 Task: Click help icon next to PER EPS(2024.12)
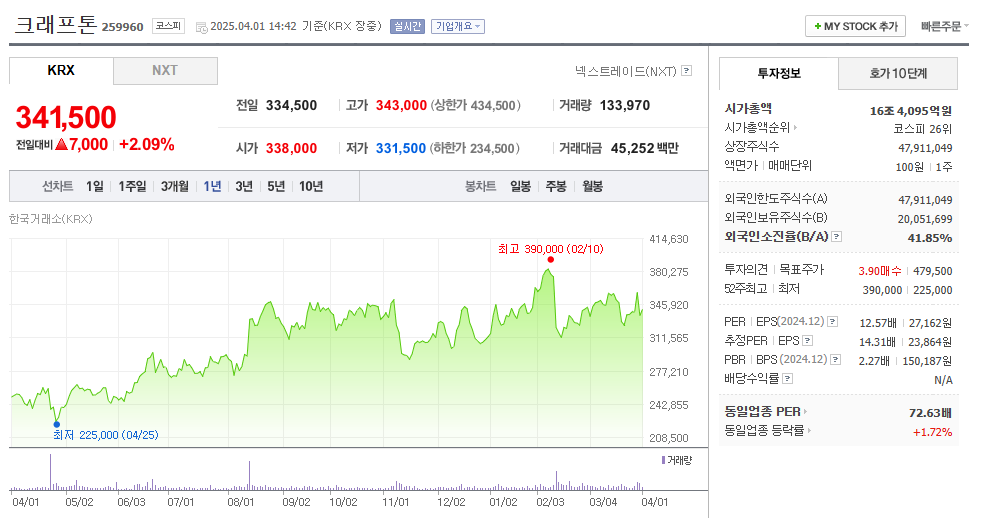(832, 321)
